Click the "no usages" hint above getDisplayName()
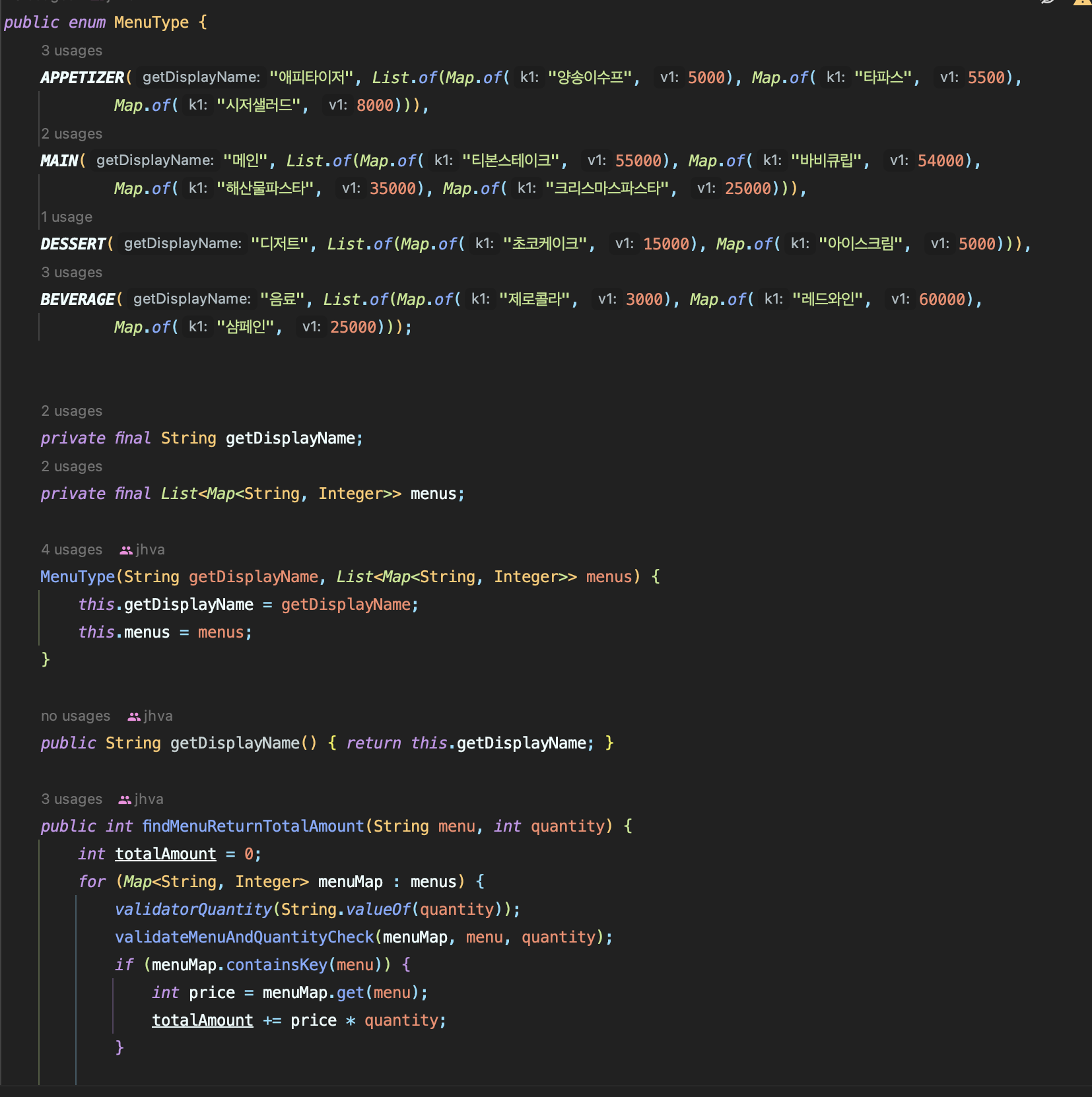This screenshot has height=1097, width=1092. pyautogui.click(x=75, y=716)
